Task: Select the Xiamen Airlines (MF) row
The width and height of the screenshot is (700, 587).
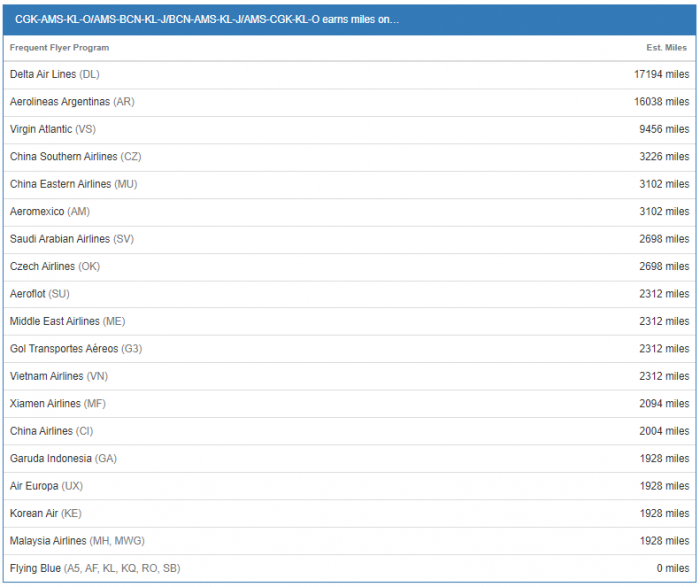Action: (350, 404)
